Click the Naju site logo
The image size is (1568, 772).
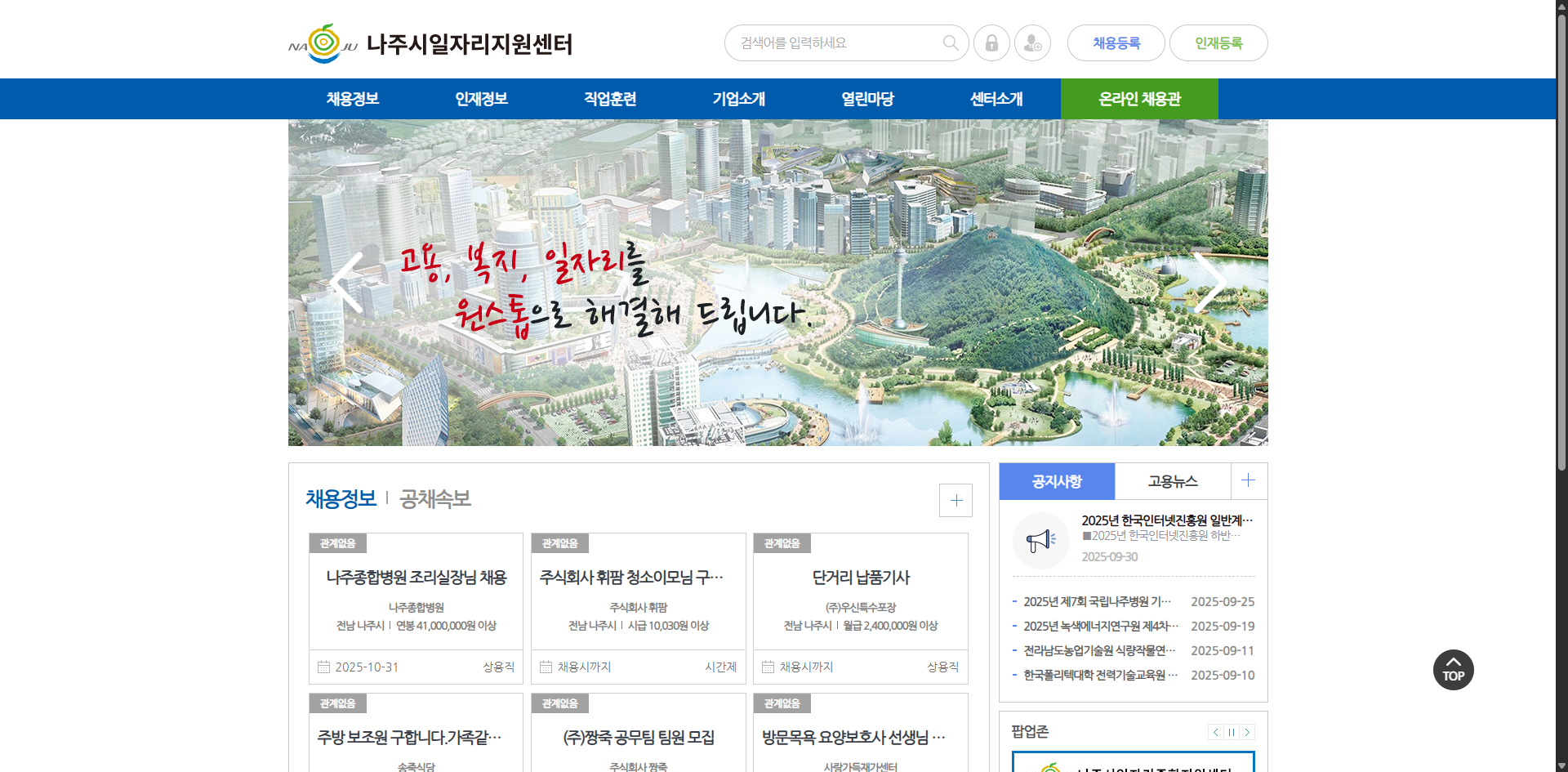(430, 43)
